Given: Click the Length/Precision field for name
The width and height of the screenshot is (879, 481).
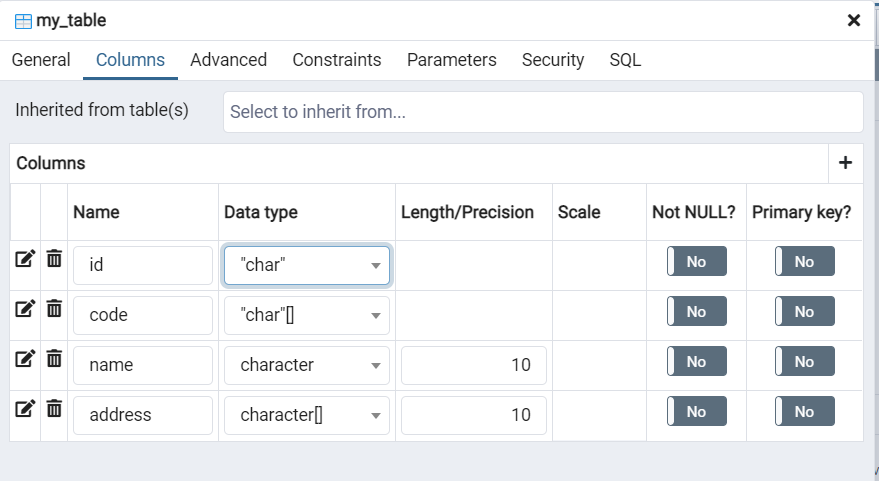Looking at the screenshot, I should click(474, 366).
